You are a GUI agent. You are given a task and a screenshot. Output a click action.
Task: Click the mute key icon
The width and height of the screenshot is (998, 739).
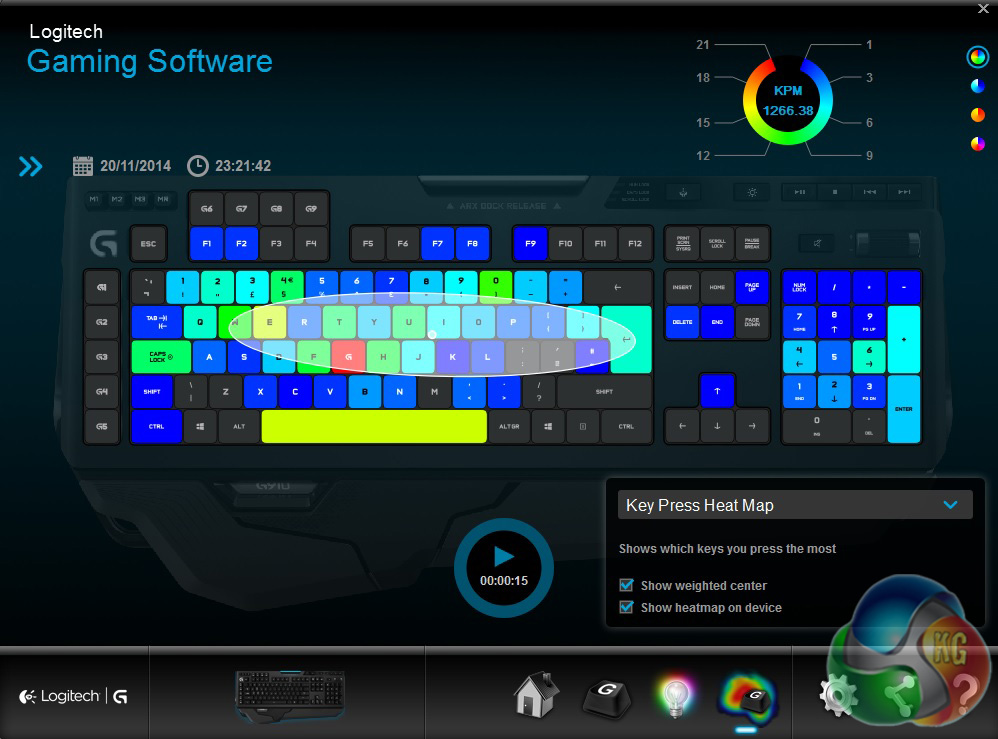[817, 243]
